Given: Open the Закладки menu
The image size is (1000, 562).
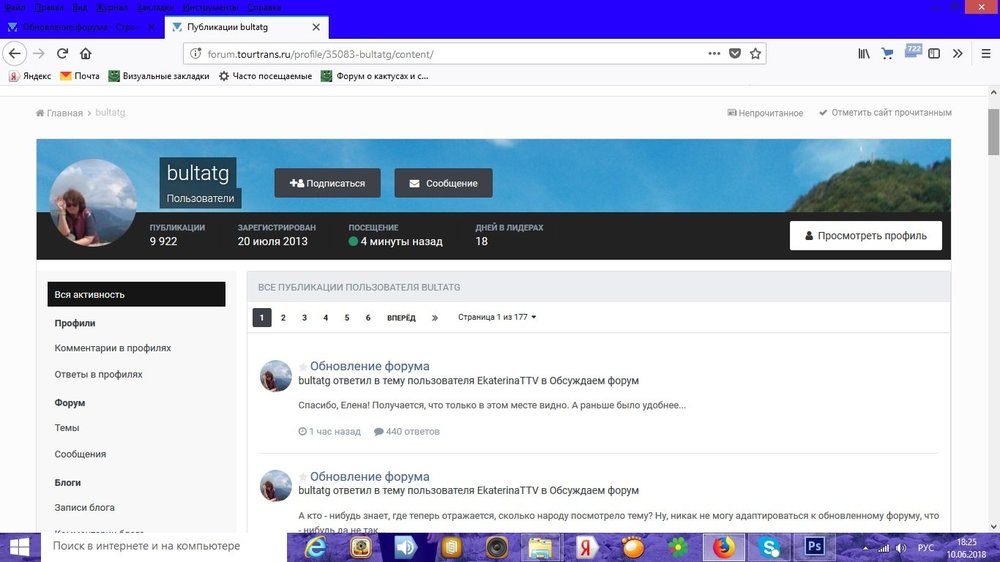Looking at the screenshot, I should click(156, 7).
